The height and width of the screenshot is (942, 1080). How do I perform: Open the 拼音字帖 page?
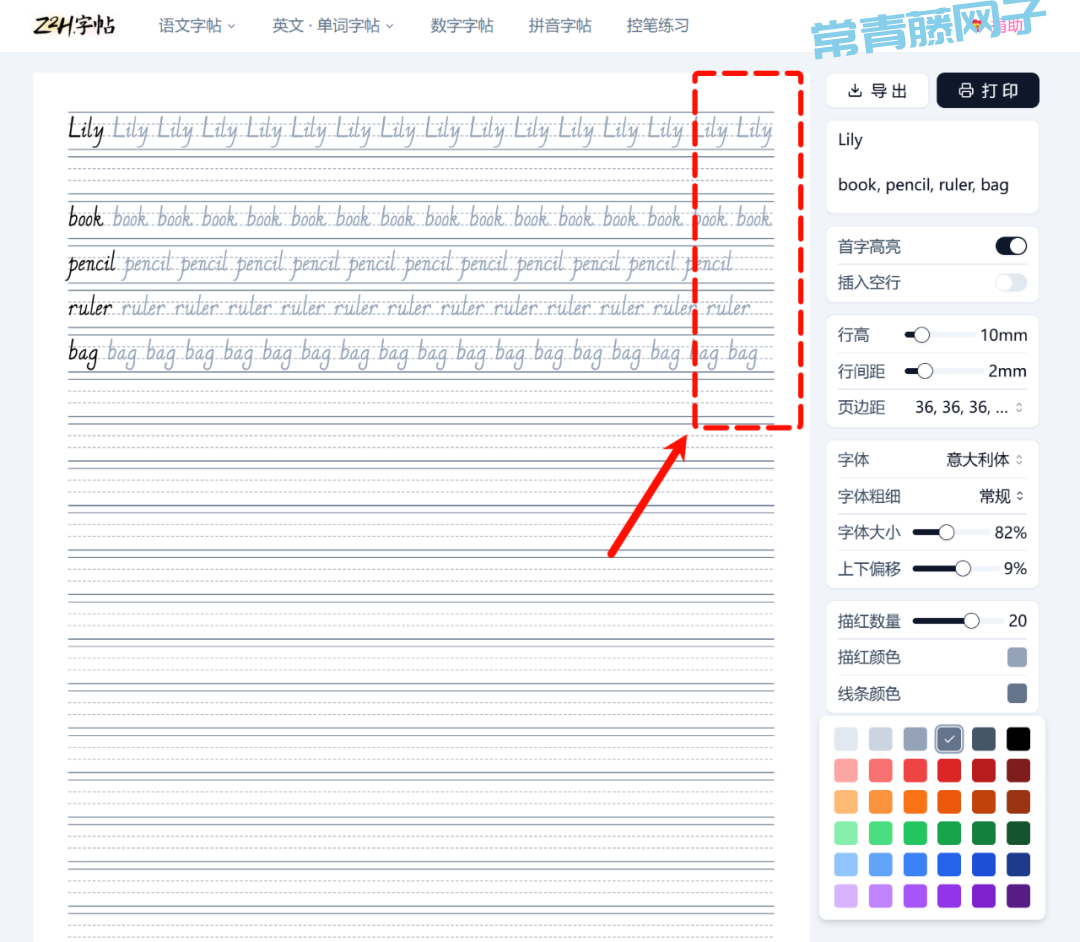click(x=560, y=26)
